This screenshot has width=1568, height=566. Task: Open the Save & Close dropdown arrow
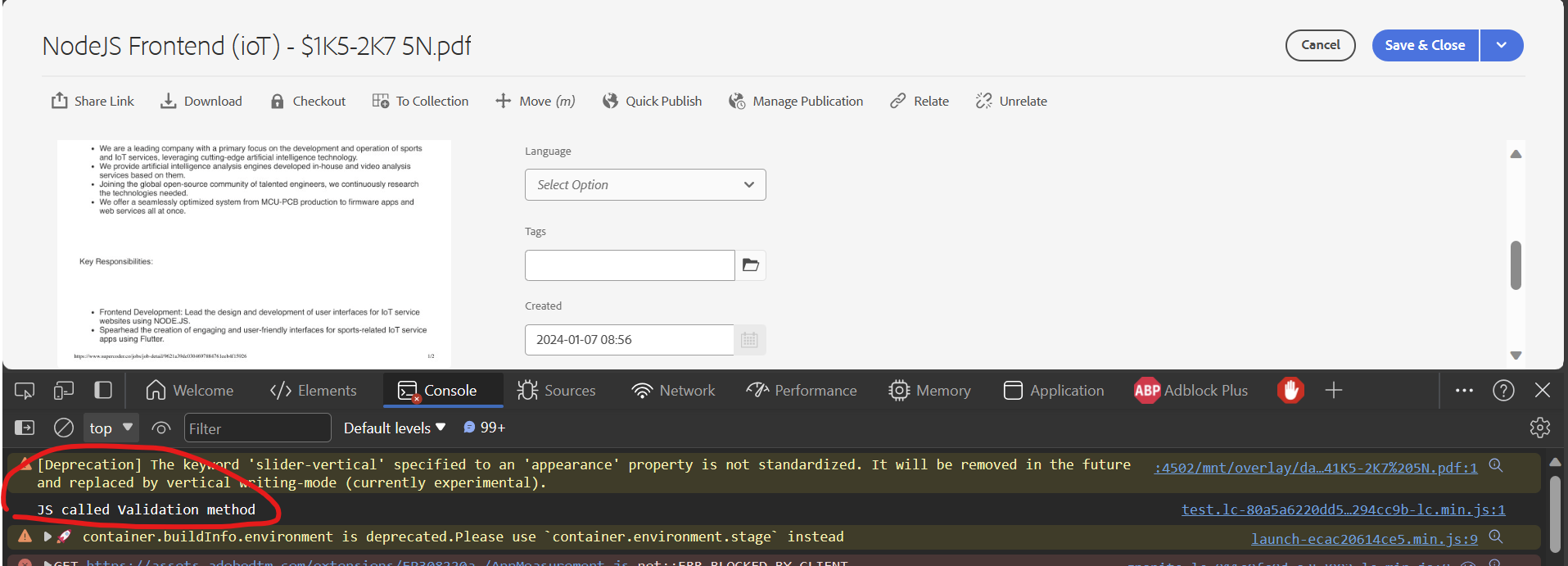tap(1501, 45)
